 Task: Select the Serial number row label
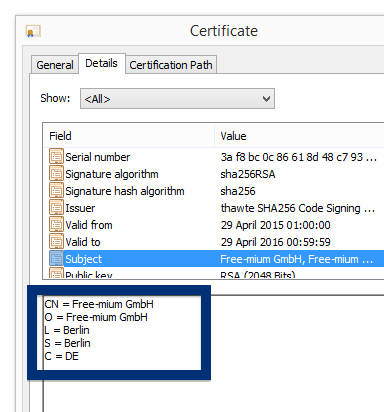(x=98, y=157)
